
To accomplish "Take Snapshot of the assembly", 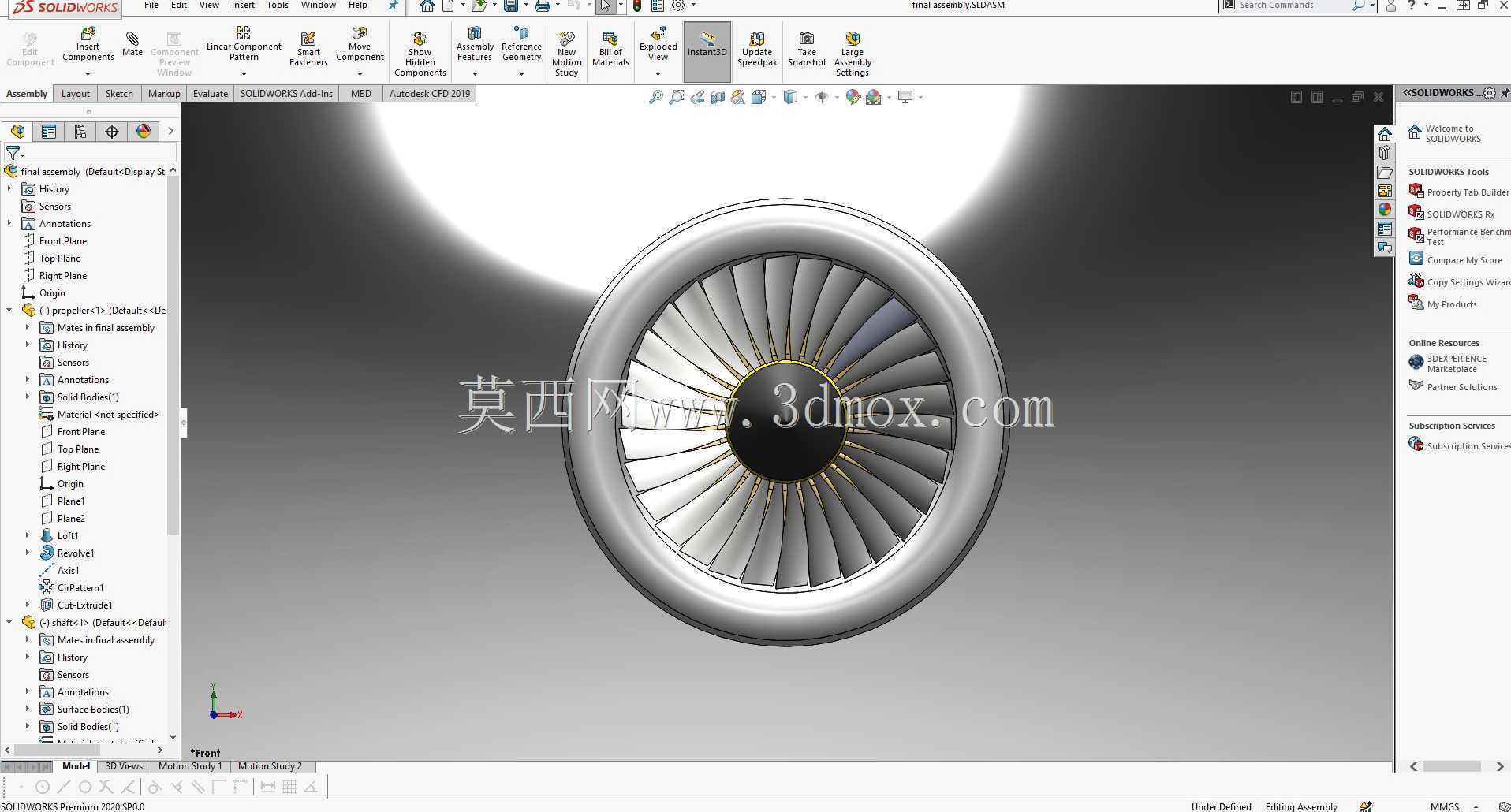I will point(807,49).
